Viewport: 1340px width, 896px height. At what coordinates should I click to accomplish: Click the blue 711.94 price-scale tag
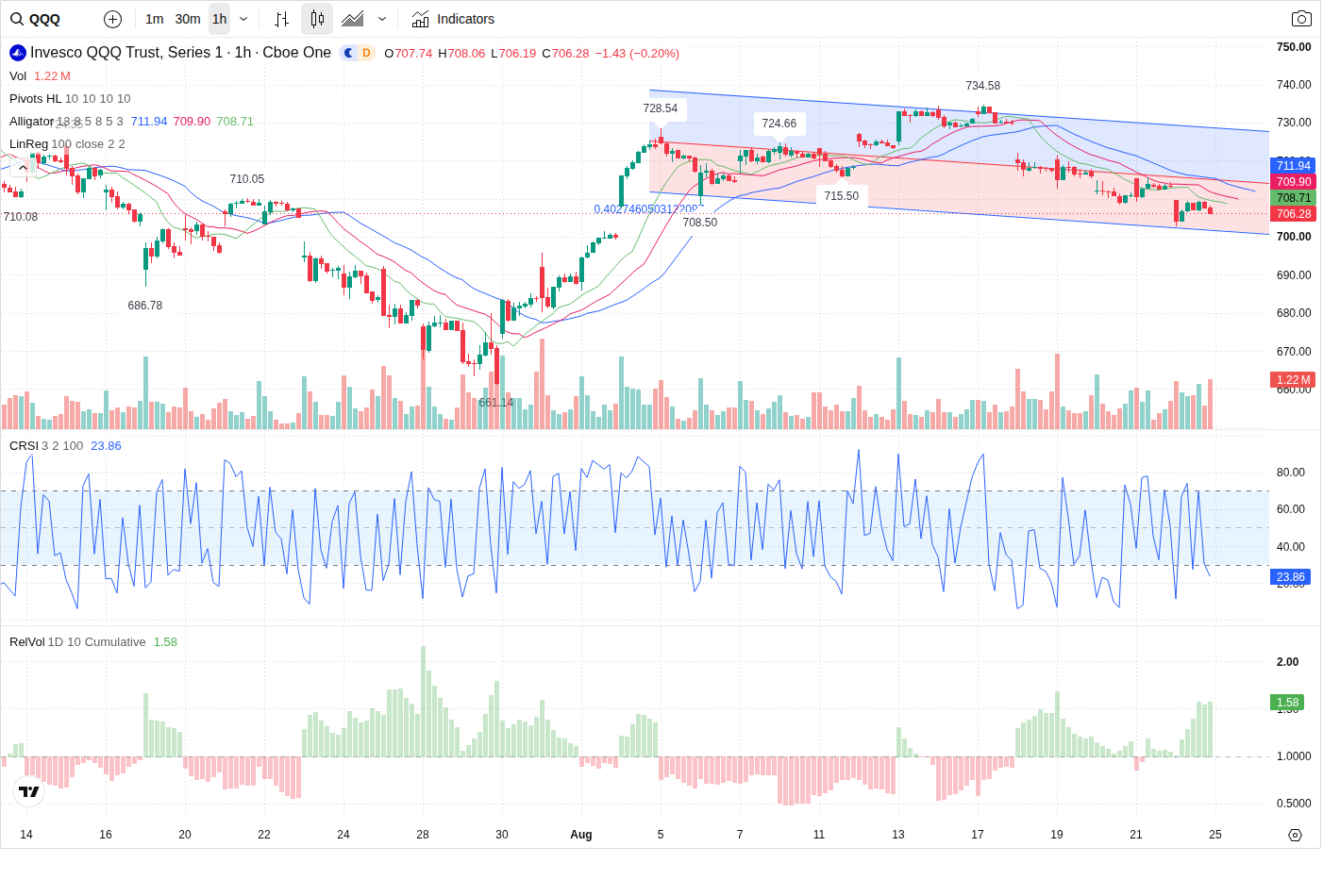[x=1293, y=166]
